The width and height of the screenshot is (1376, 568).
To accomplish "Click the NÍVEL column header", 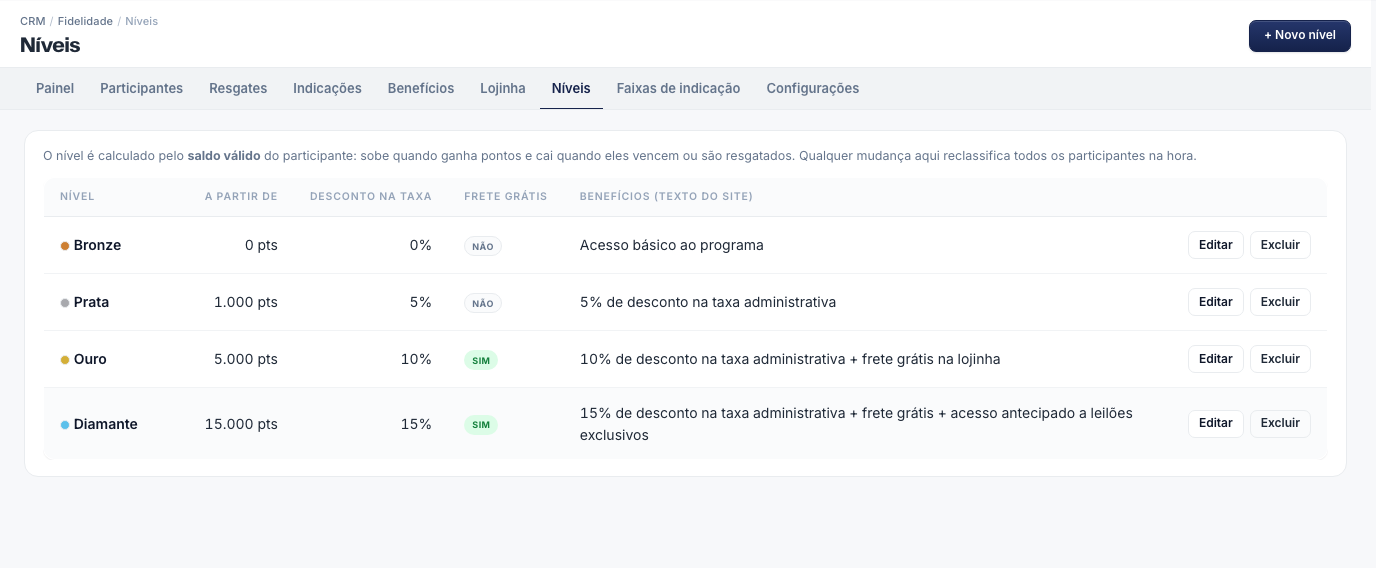I will [x=77, y=196].
